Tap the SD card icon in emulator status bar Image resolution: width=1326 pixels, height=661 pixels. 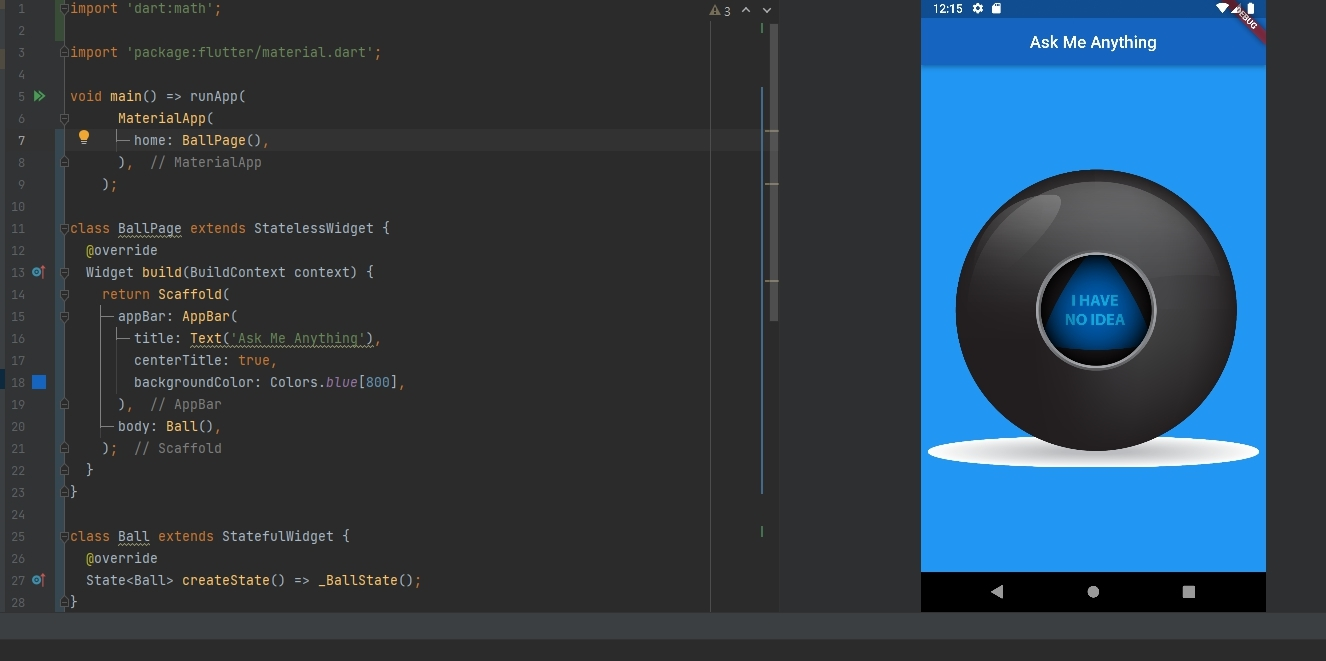[996, 8]
